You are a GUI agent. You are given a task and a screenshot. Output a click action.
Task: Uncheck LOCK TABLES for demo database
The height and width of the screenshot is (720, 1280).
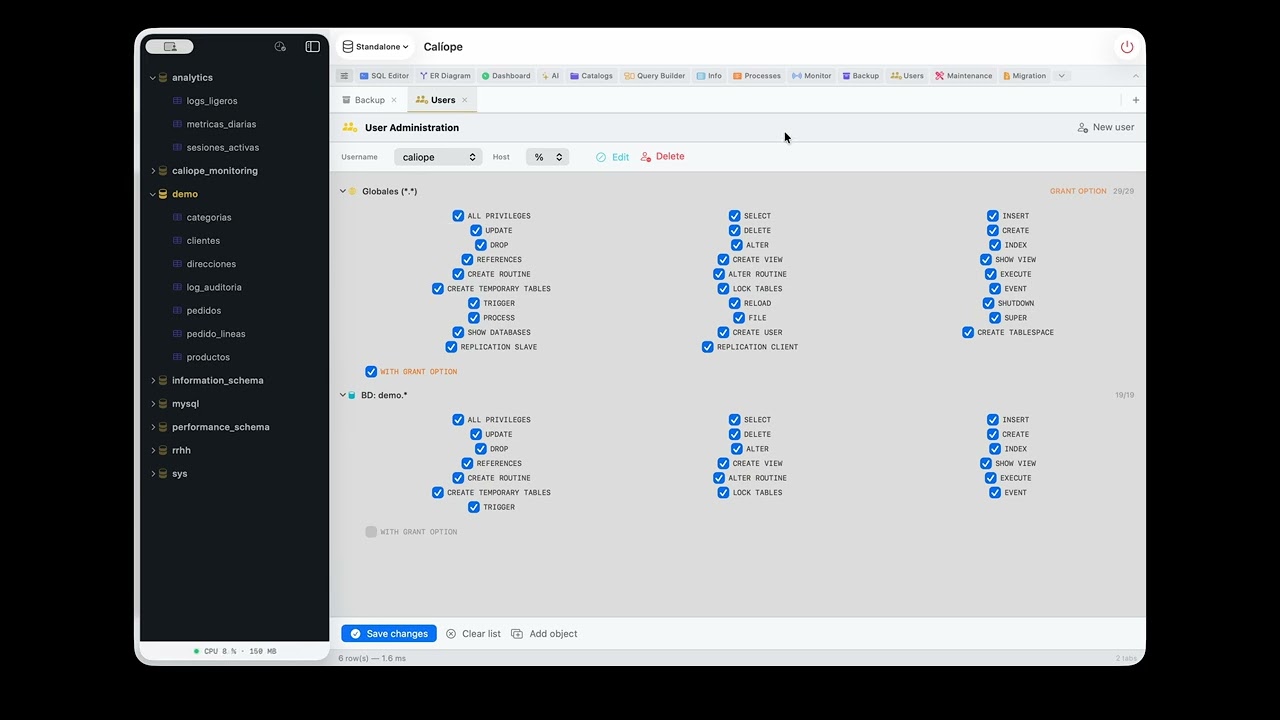(723, 493)
